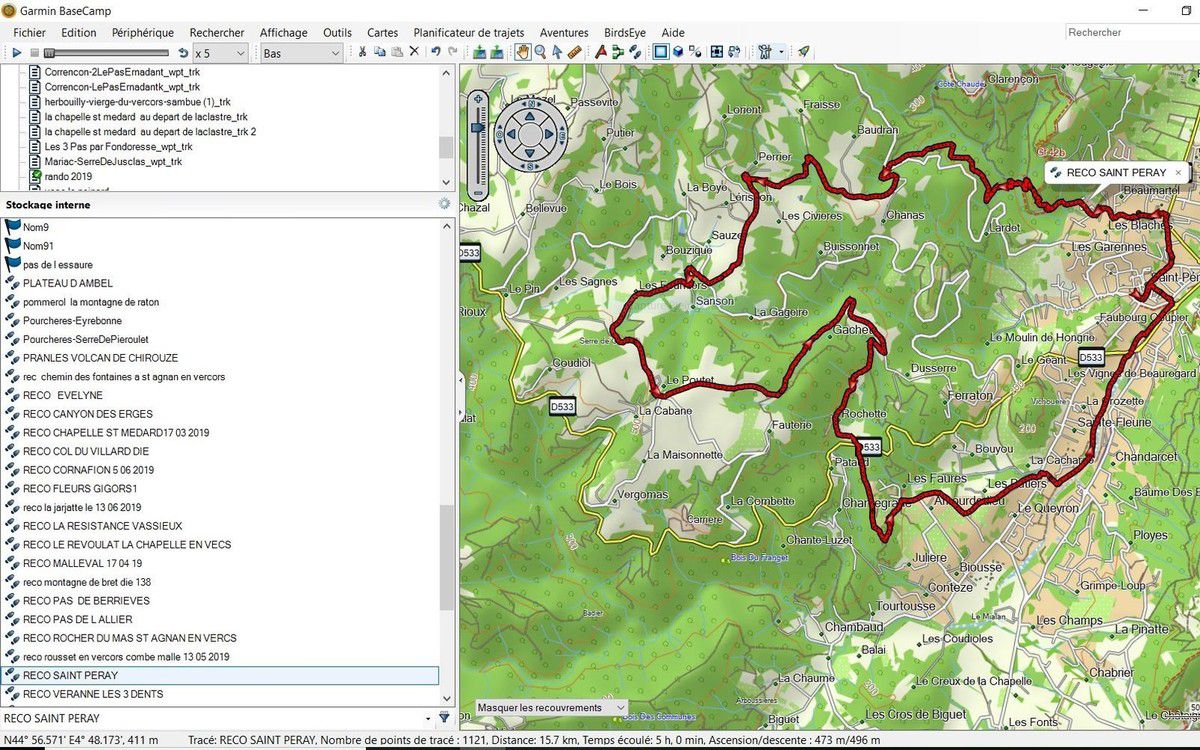The height and width of the screenshot is (750, 1200).
Task: Select the New Track footprints tool
Action: click(635, 52)
